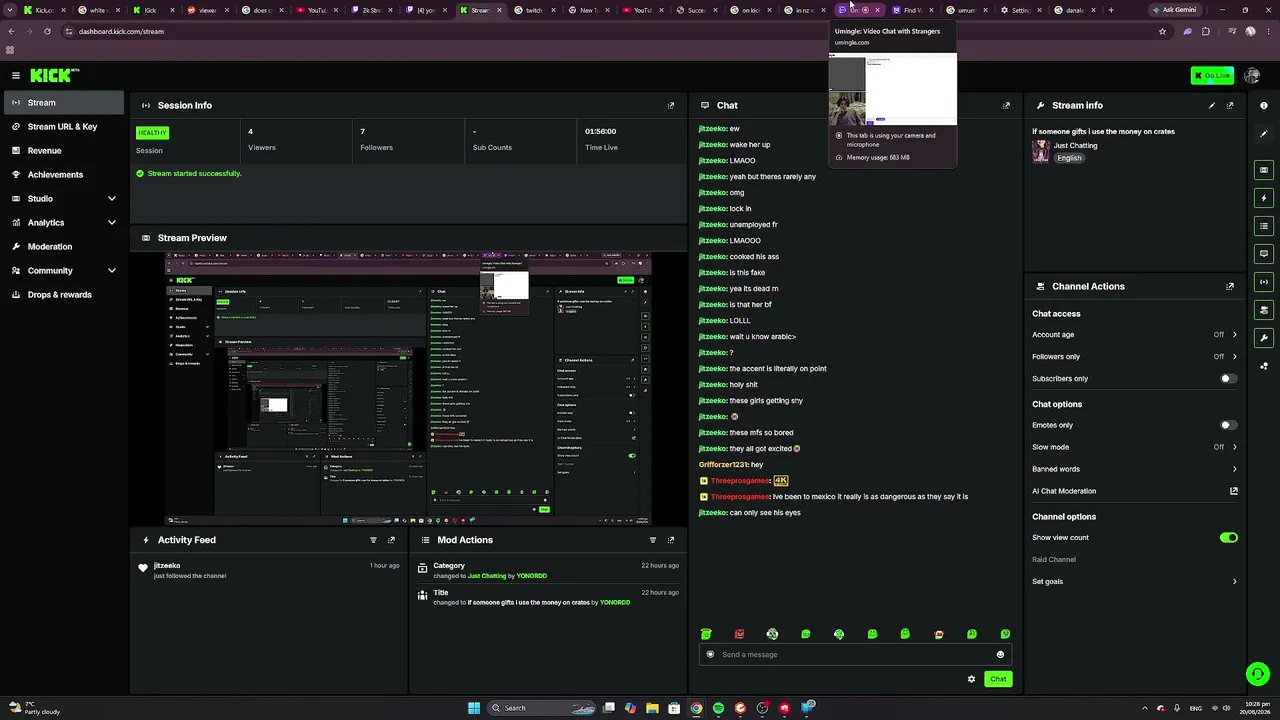1280x720 pixels.
Task: Open Account age chat access options
Action: [1135, 335]
